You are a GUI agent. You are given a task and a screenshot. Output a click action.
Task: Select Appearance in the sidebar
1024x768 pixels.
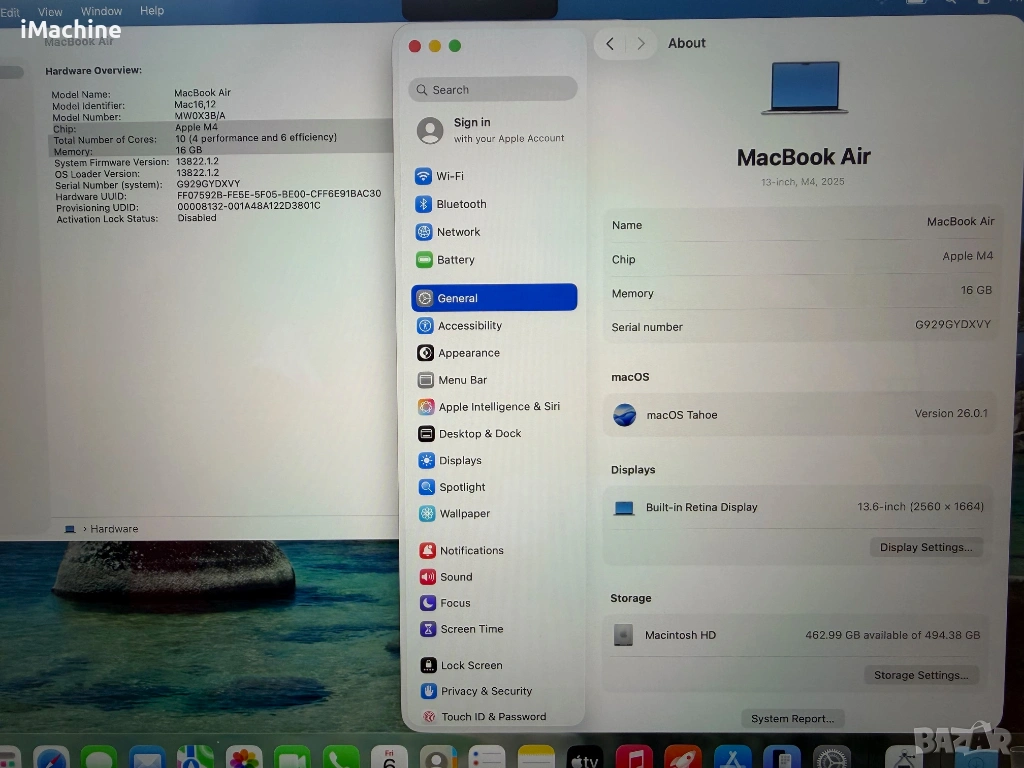coord(468,353)
